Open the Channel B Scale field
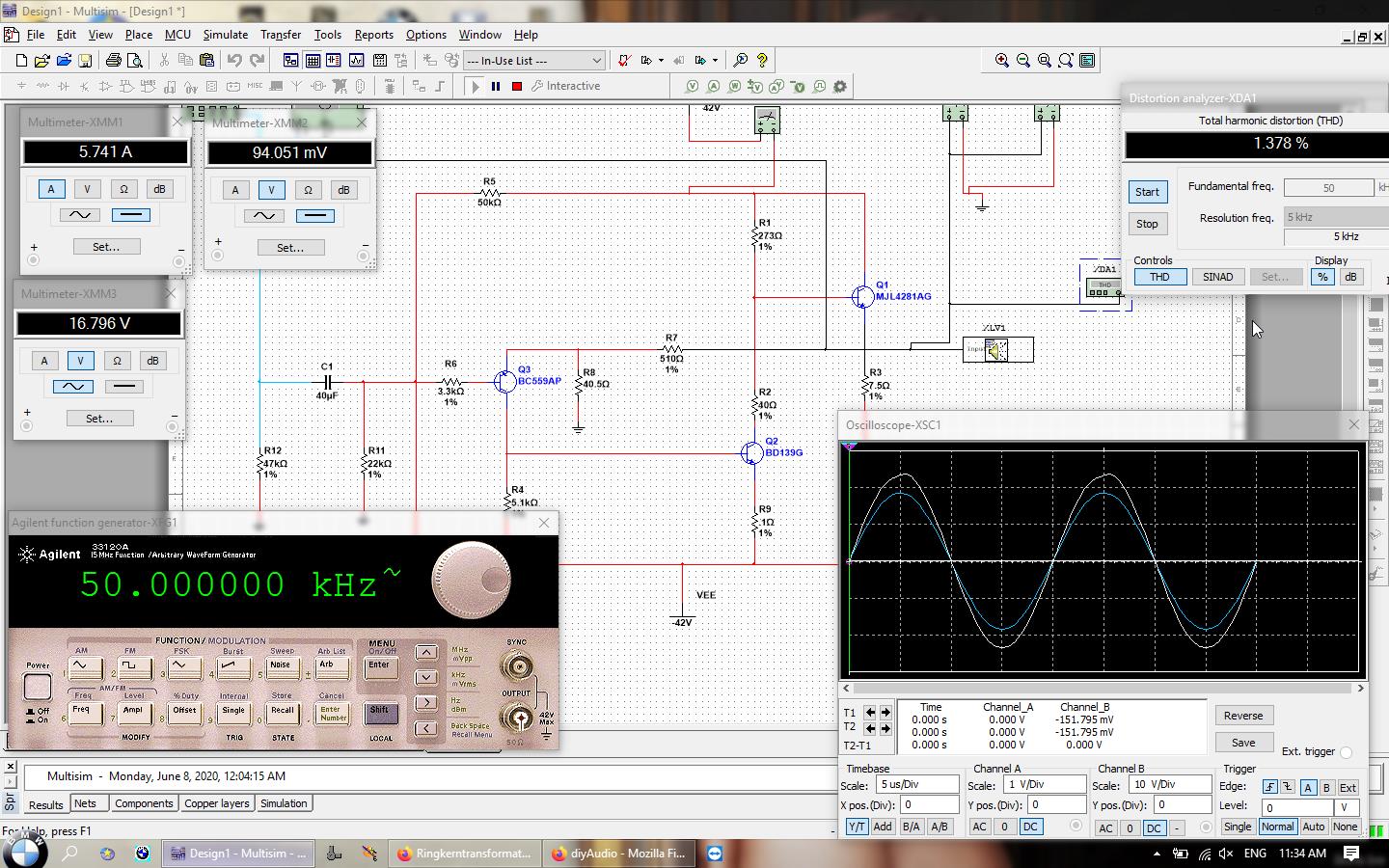1389x868 pixels. pyautogui.click(x=1170, y=785)
